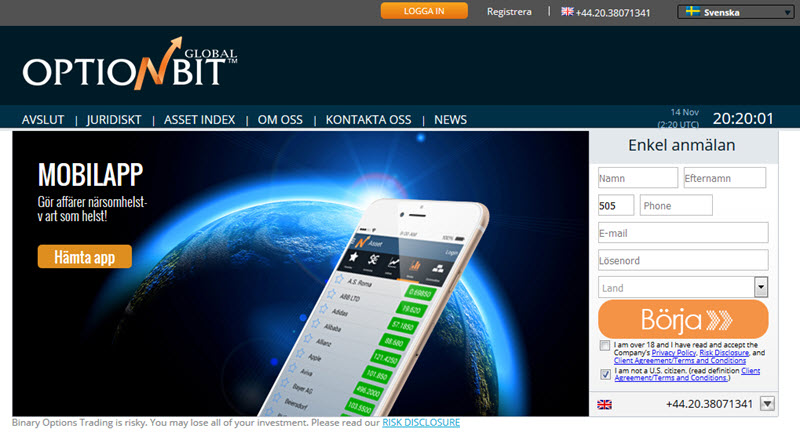Expand the phone number dropdown below the form
The image size is (800, 436).
pos(767,404)
